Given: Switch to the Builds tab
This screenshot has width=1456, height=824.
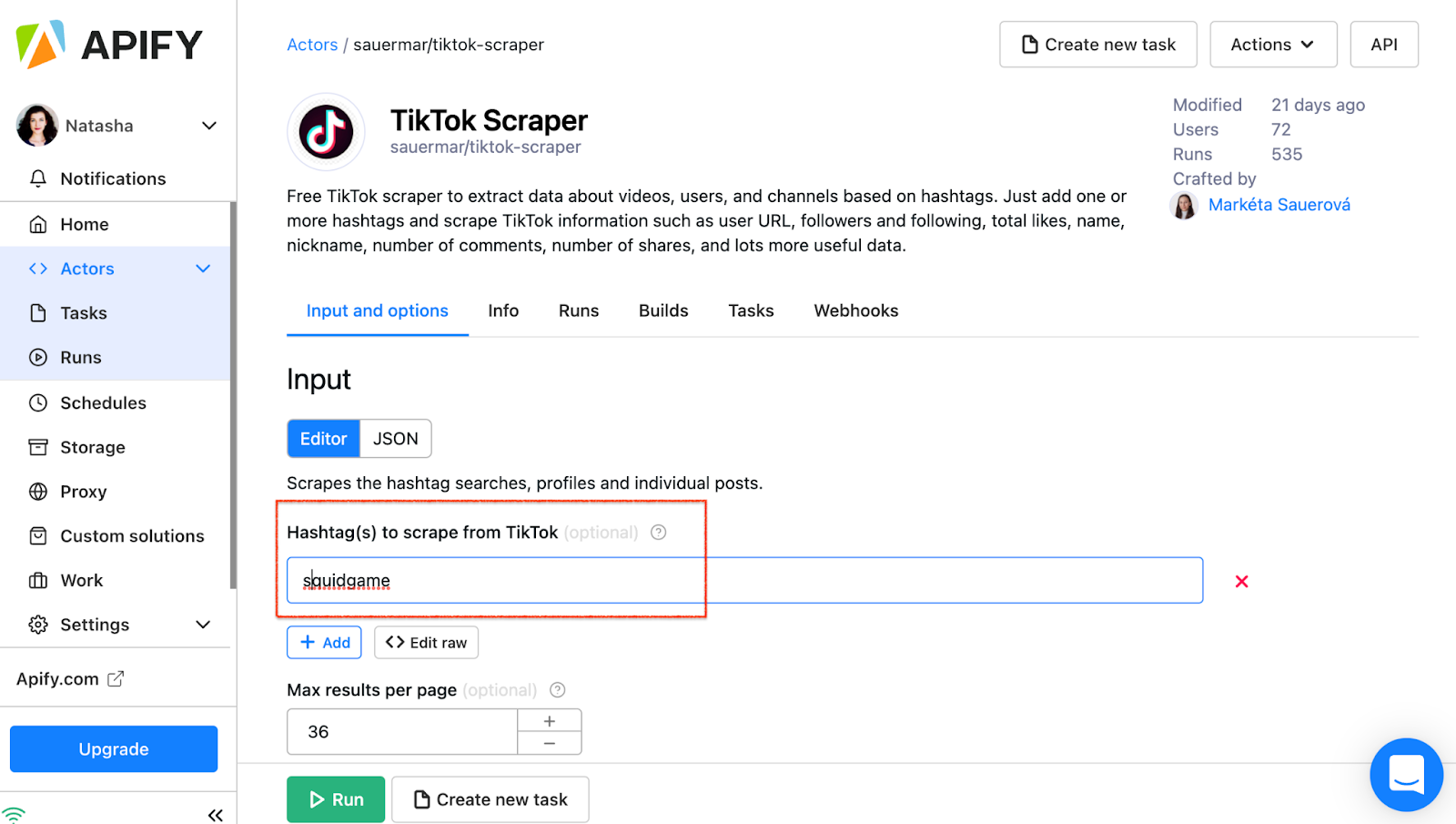Looking at the screenshot, I should (663, 310).
